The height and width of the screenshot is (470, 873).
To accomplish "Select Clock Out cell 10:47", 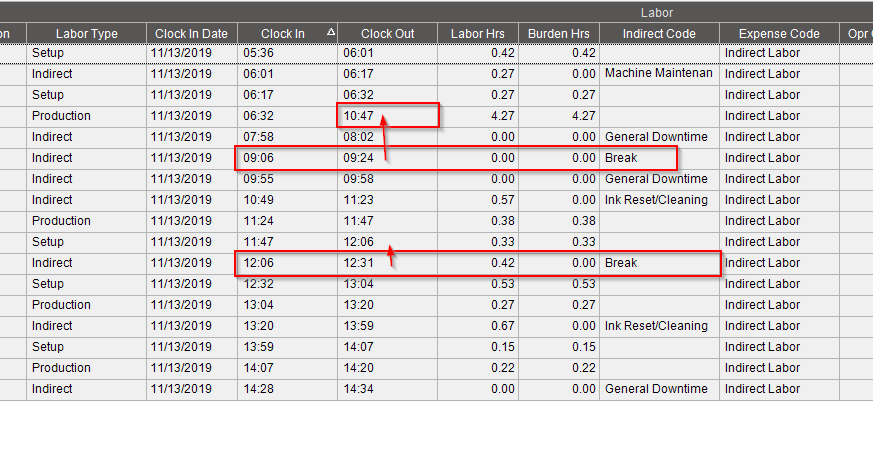I will [388, 116].
